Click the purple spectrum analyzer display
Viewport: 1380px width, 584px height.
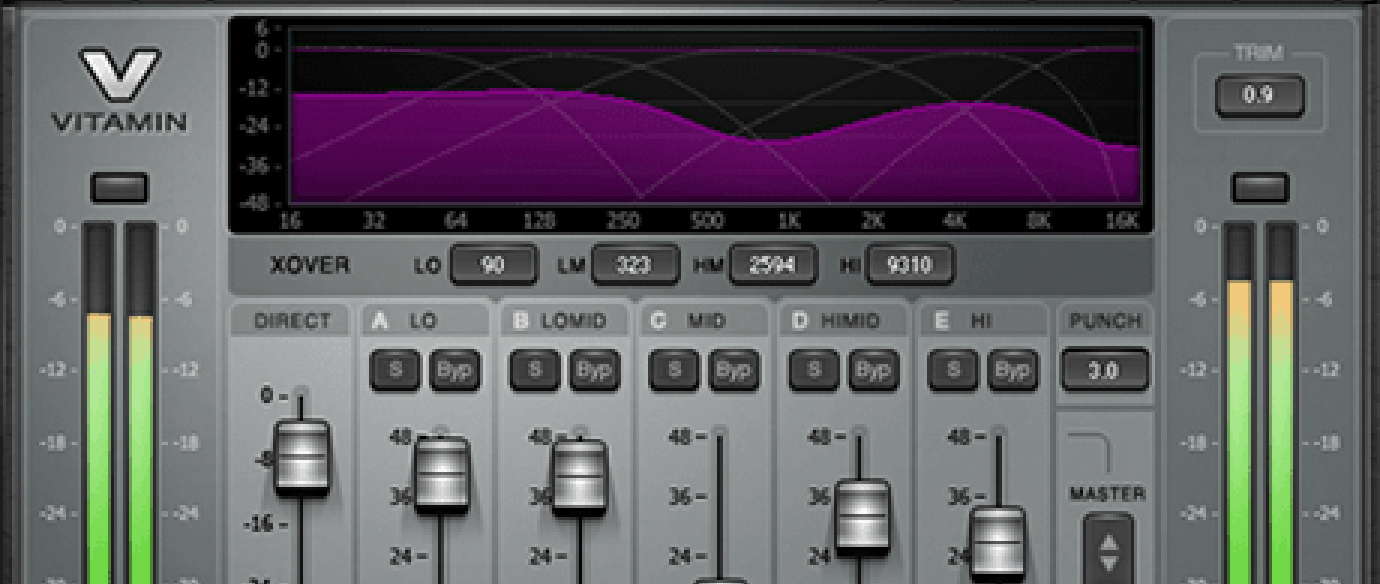coord(716,115)
